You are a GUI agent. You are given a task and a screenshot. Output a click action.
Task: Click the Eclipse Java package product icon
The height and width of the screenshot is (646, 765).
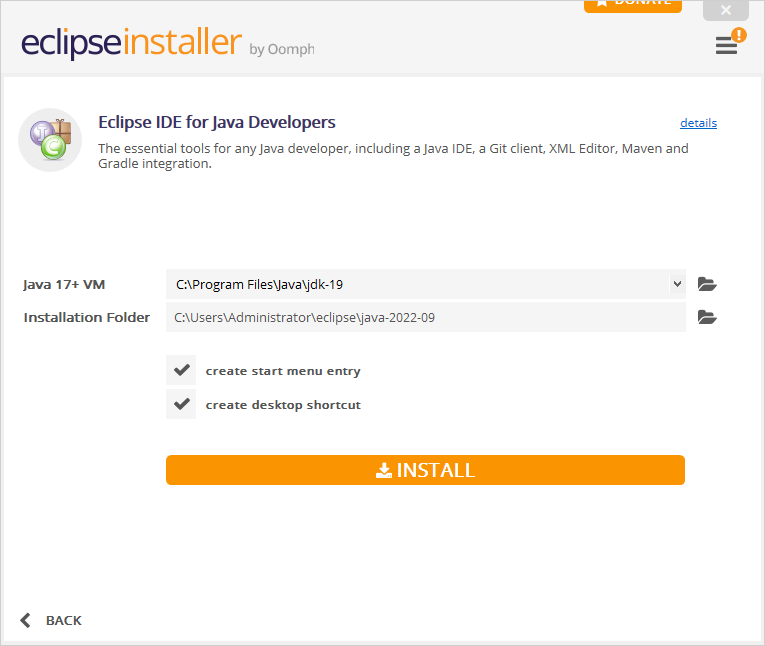[50, 140]
